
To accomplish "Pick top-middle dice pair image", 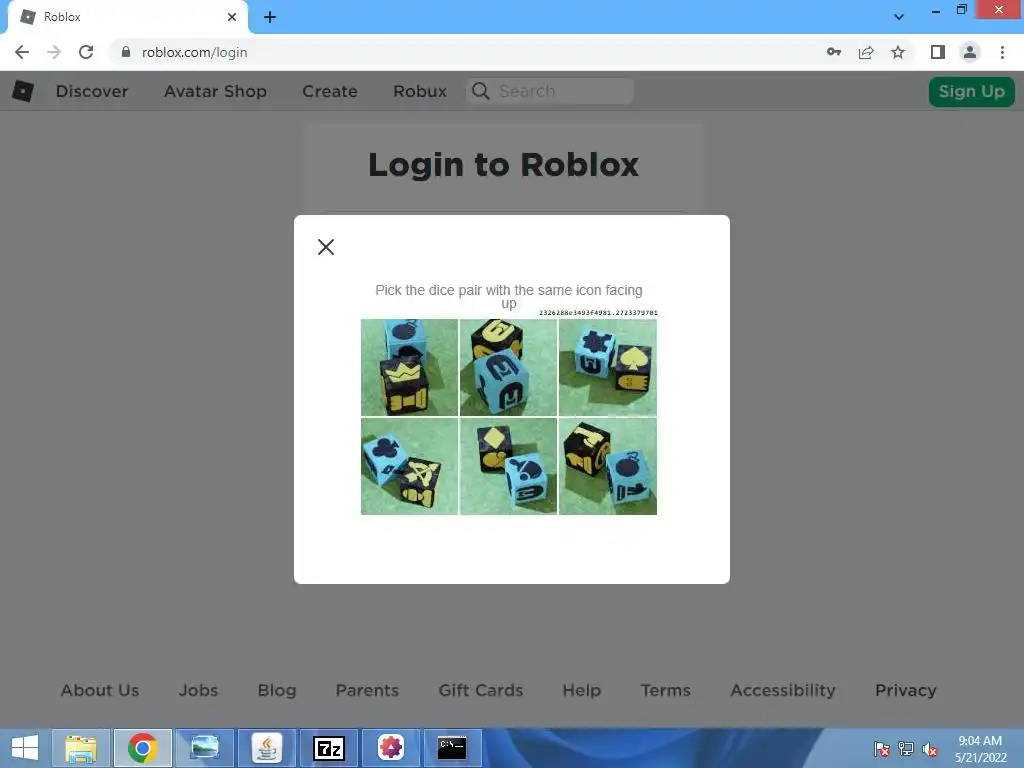I will pyautogui.click(x=508, y=367).
